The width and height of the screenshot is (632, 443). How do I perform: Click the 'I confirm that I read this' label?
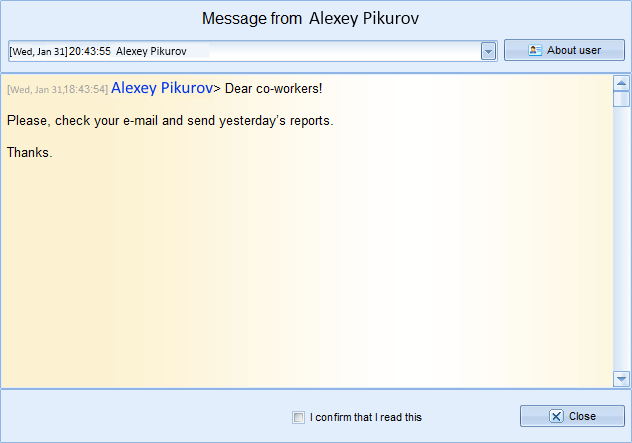tap(366, 417)
